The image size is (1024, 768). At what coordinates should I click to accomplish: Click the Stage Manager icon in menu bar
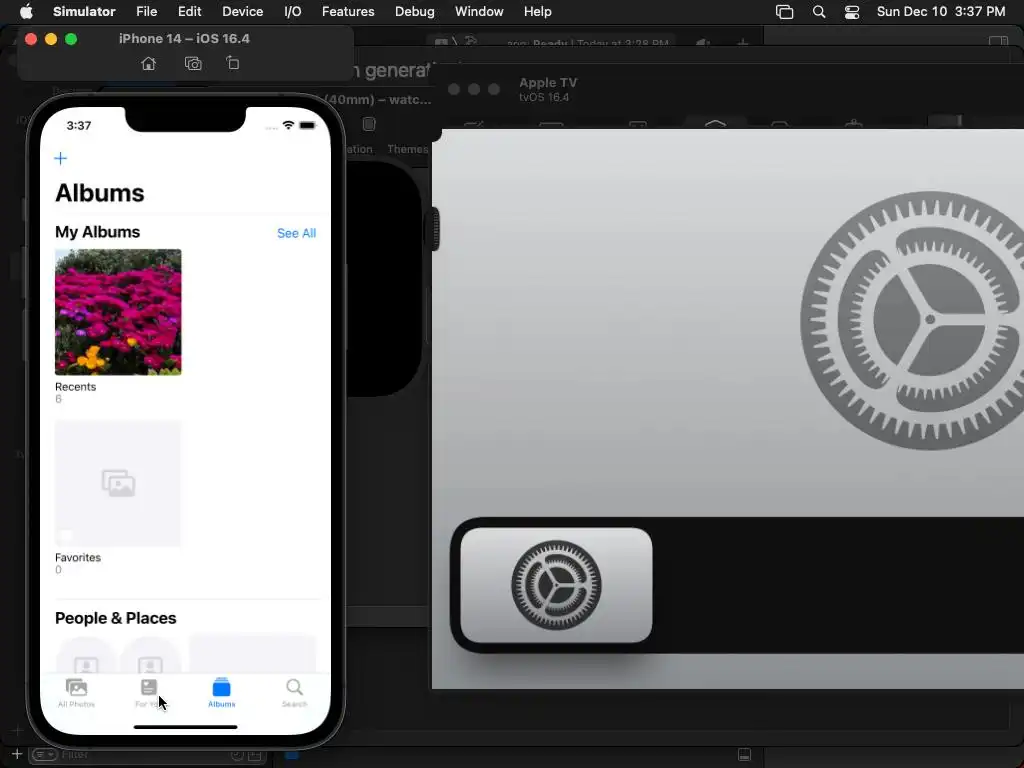coord(784,12)
